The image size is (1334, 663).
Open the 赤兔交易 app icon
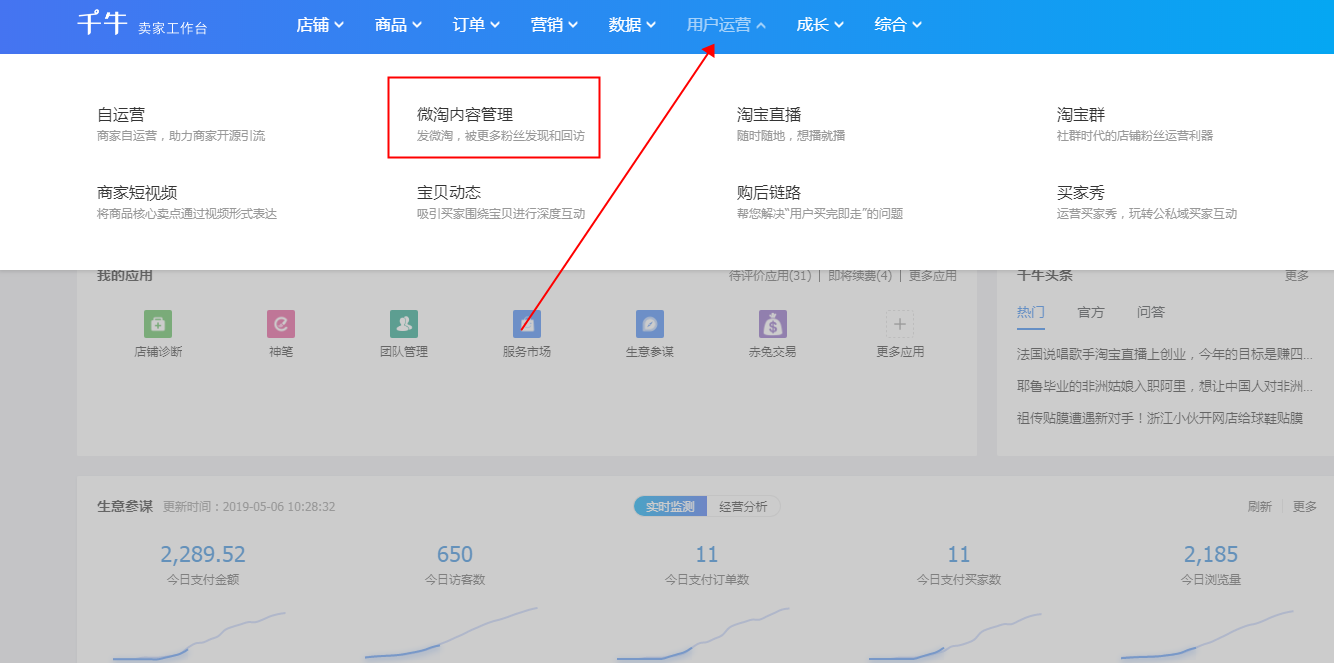pos(773,324)
